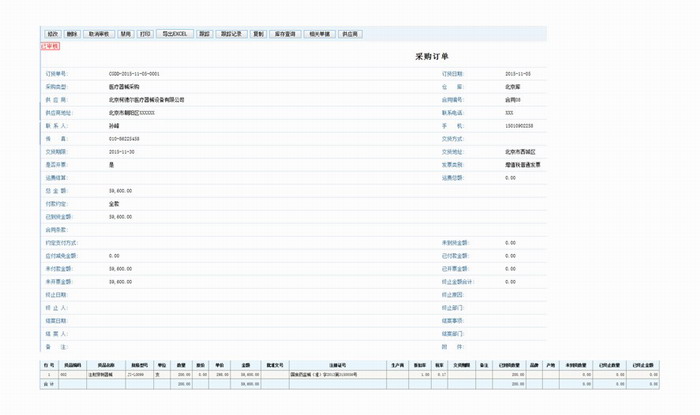Select order number CGDD-2015-11-03-0001
This screenshot has height=415, width=700.
[134, 74]
